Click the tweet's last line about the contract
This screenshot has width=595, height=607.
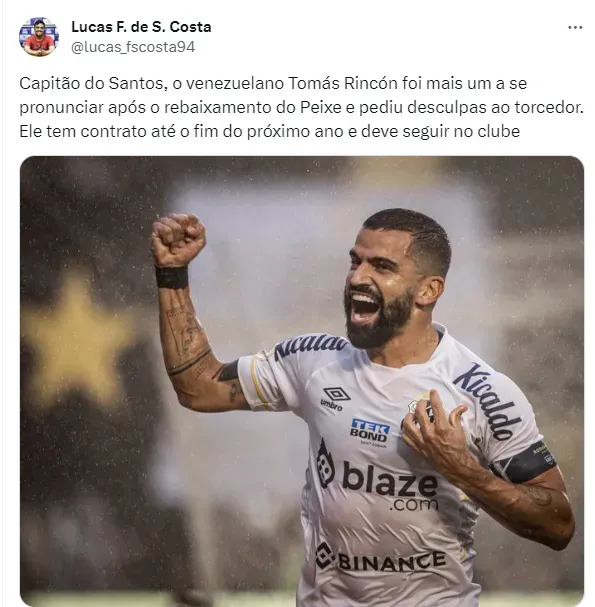tap(269, 131)
